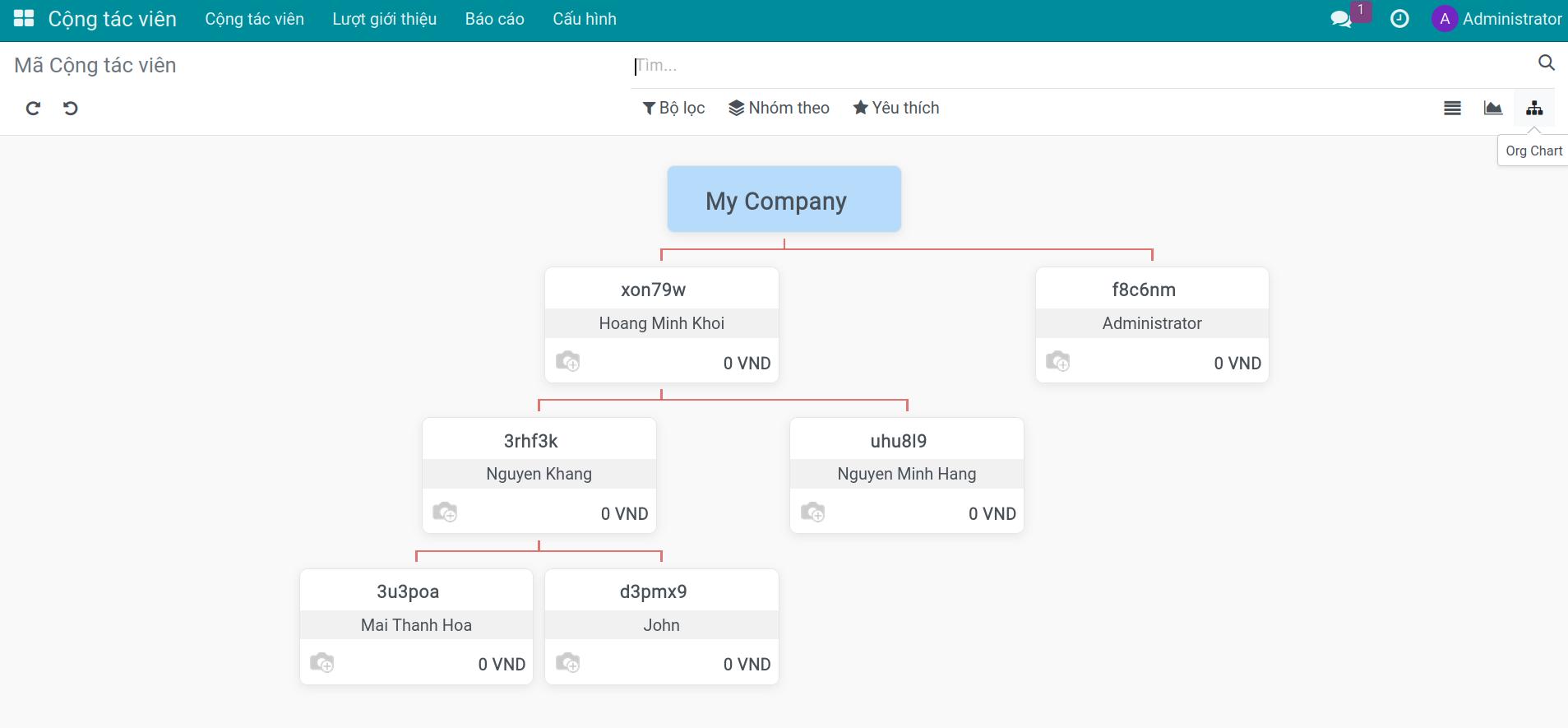Switch to Org Chart view

tap(1534, 108)
